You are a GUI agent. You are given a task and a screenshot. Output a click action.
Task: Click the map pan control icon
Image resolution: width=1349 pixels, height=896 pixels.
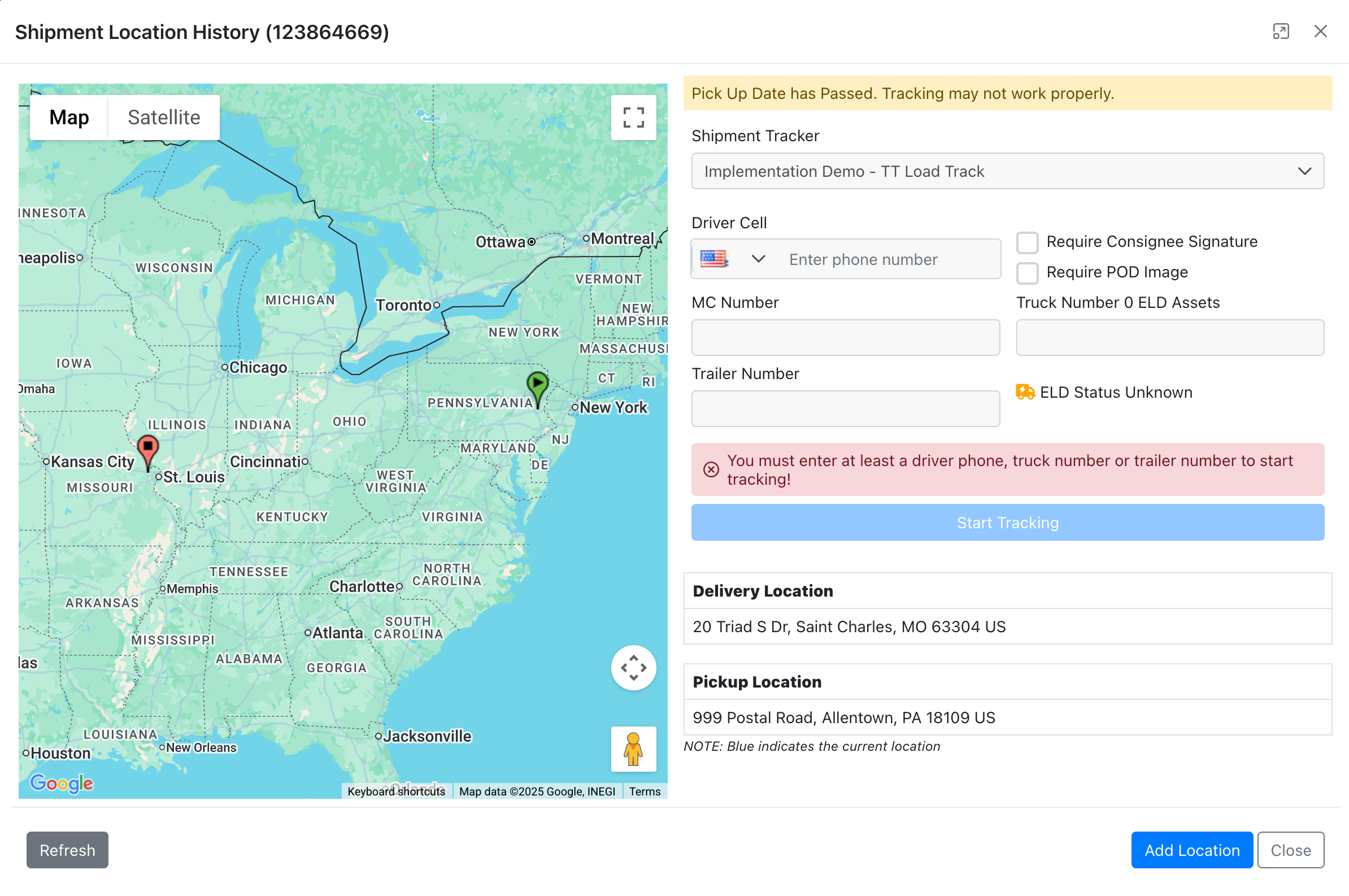pyautogui.click(x=633, y=667)
